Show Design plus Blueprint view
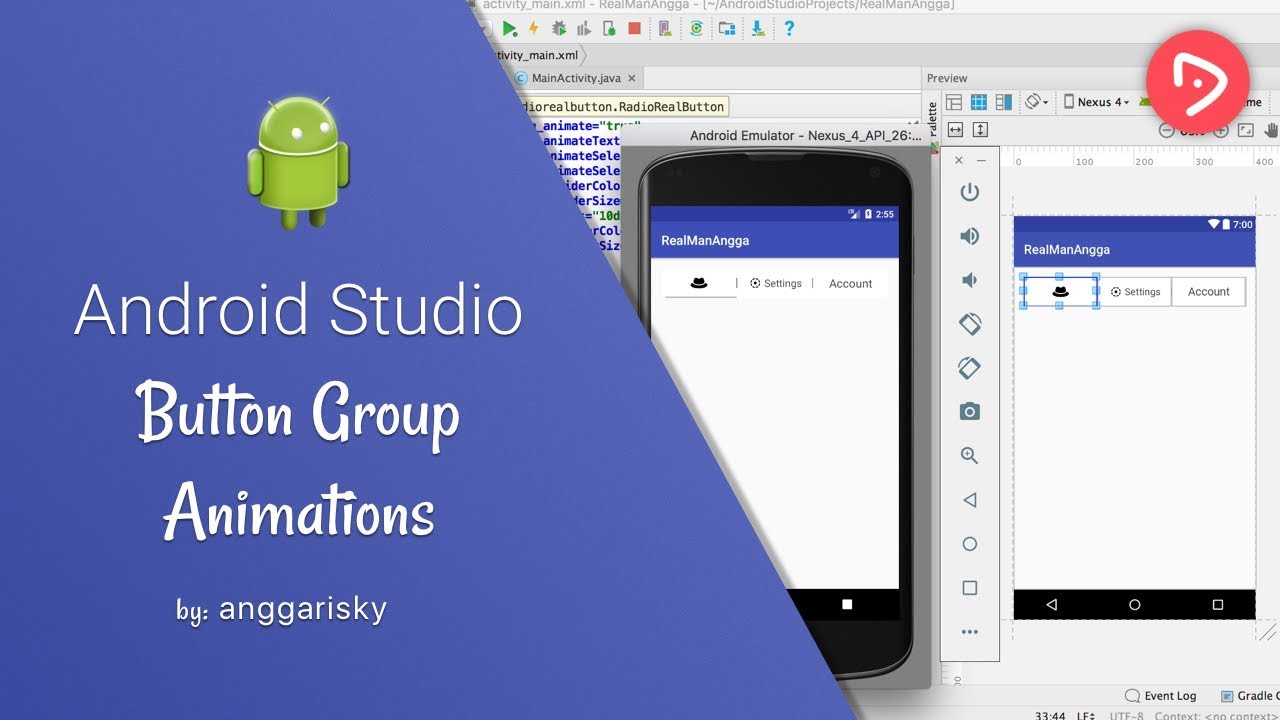The width and height of the screenshot is (1280, 720). [1004, 102]
